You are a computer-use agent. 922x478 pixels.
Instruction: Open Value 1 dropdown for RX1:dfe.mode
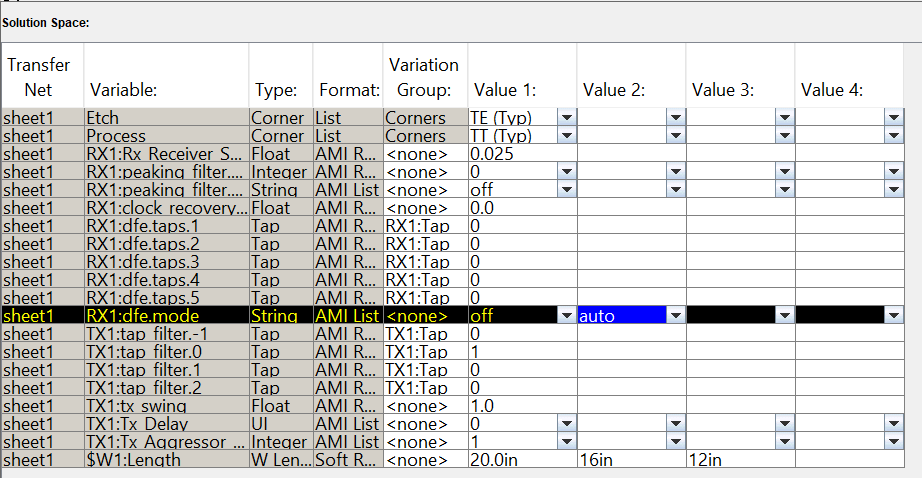click(566, 316)
